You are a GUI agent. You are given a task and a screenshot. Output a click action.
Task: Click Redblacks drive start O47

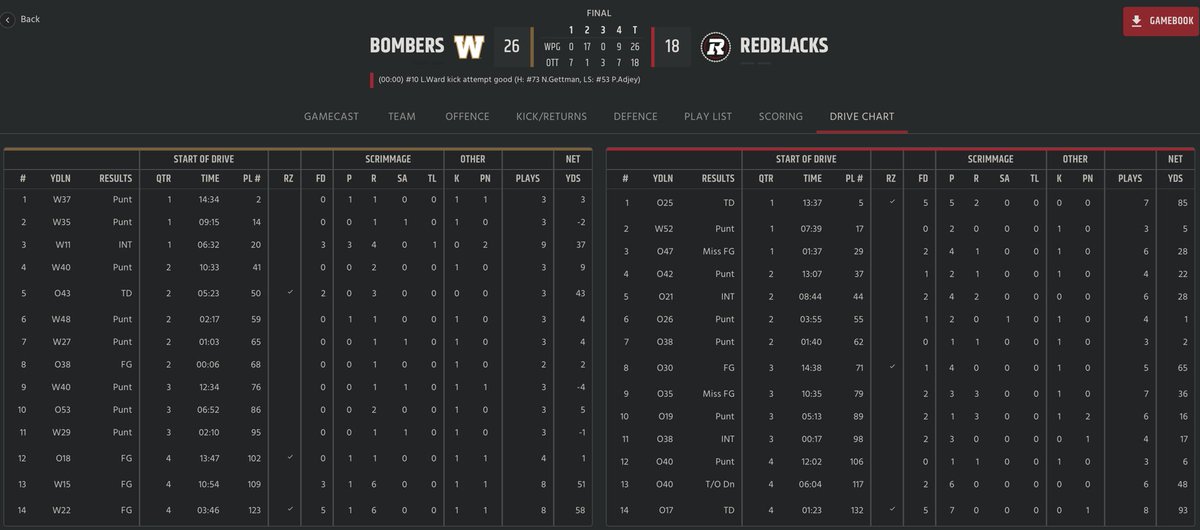click(x=663, y=252)
